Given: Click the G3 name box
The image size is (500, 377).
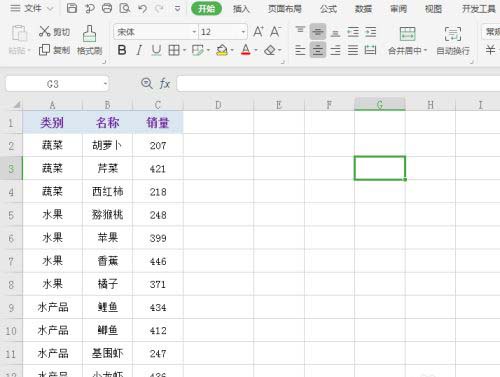Looking at the screenshot, I should coord(53,84).
